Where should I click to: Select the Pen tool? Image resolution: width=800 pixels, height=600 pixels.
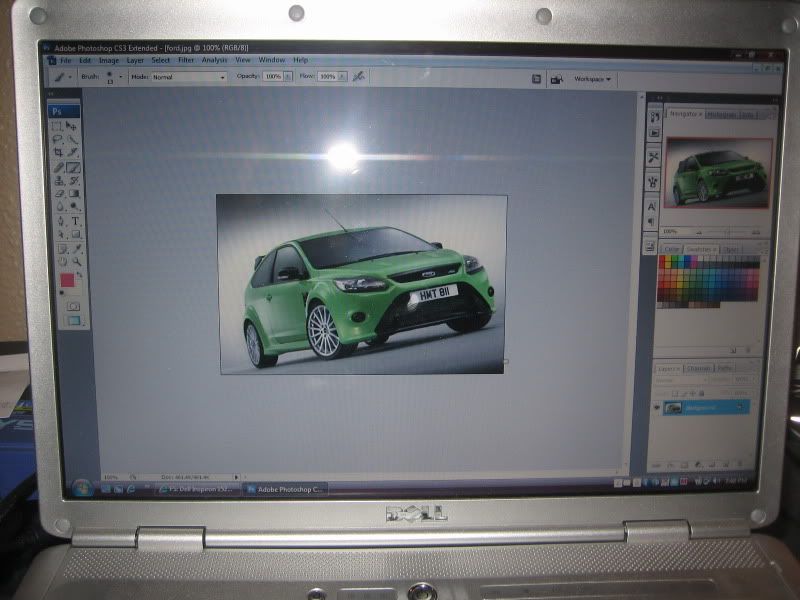61,221
